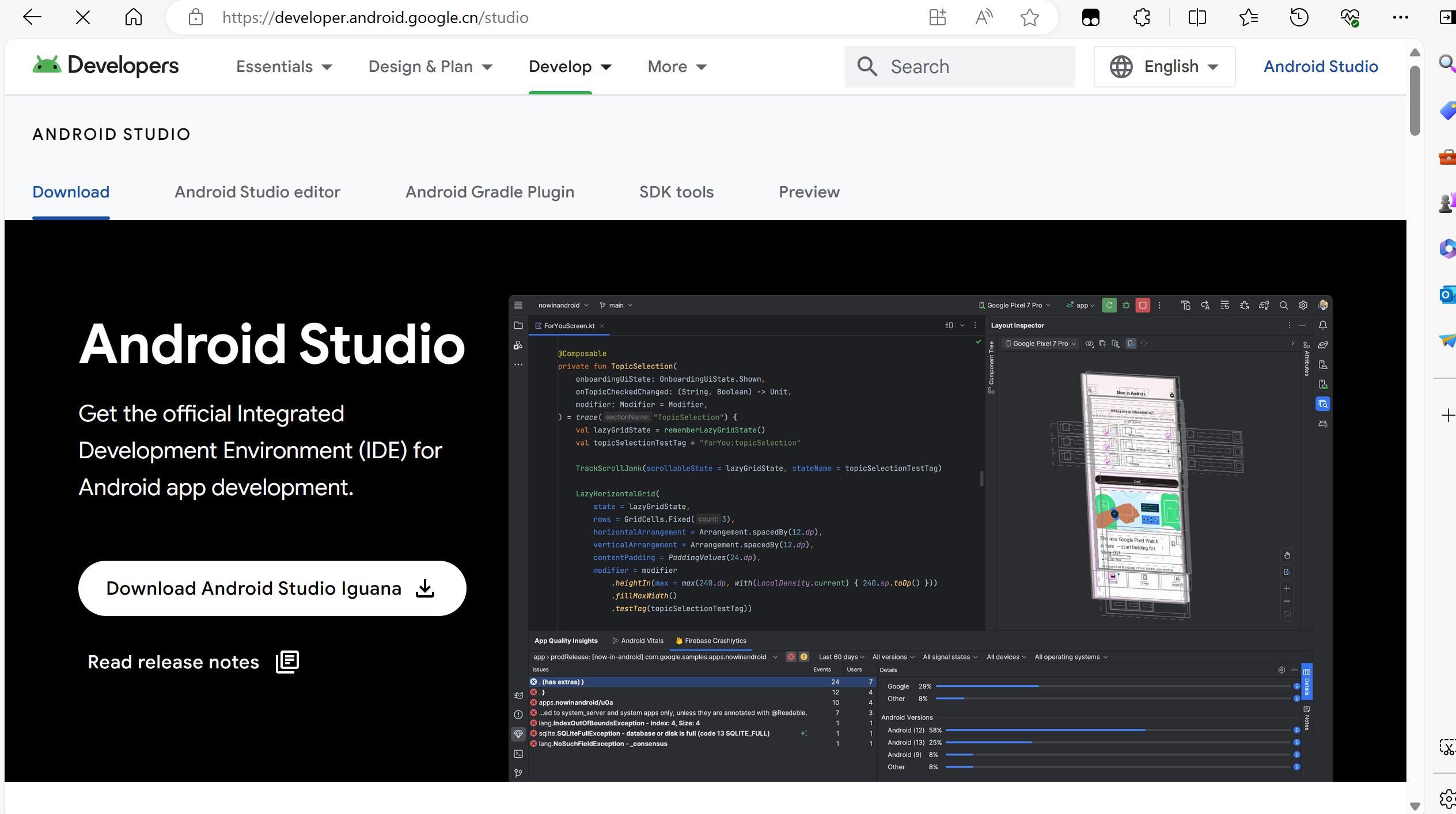This screenshot has height=814, width=1456.
Task: Open Outlook from the sidebar
Action: 1447,295
